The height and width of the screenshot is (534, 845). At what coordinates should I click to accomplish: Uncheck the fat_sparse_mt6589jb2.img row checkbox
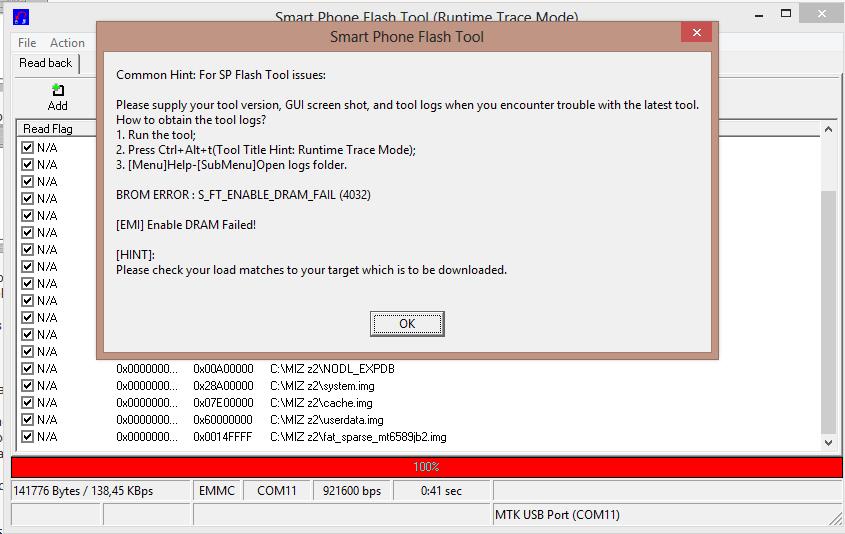click(27, 436)
